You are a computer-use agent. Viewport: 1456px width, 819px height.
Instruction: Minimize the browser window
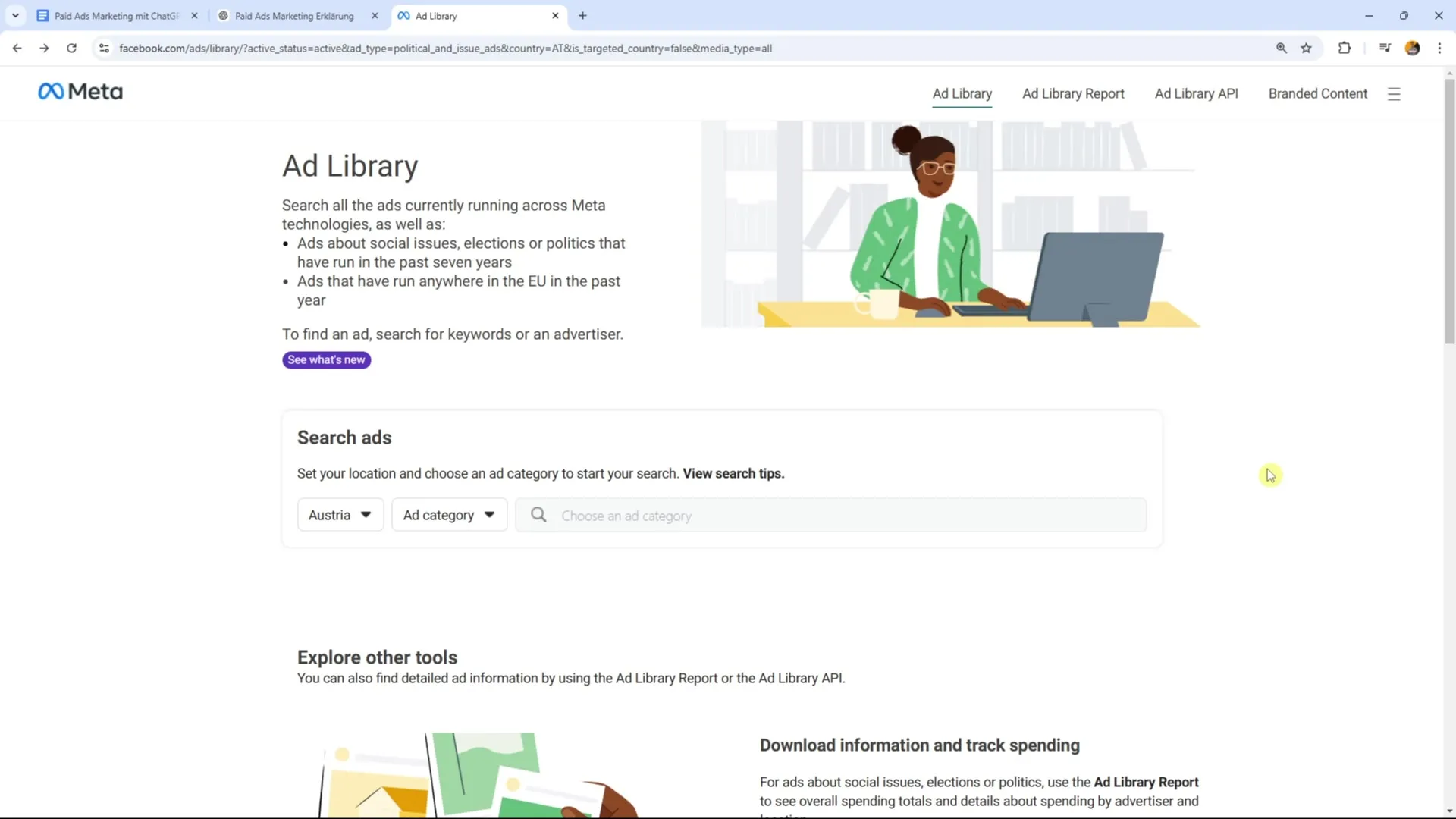[x=1369, y=15]
